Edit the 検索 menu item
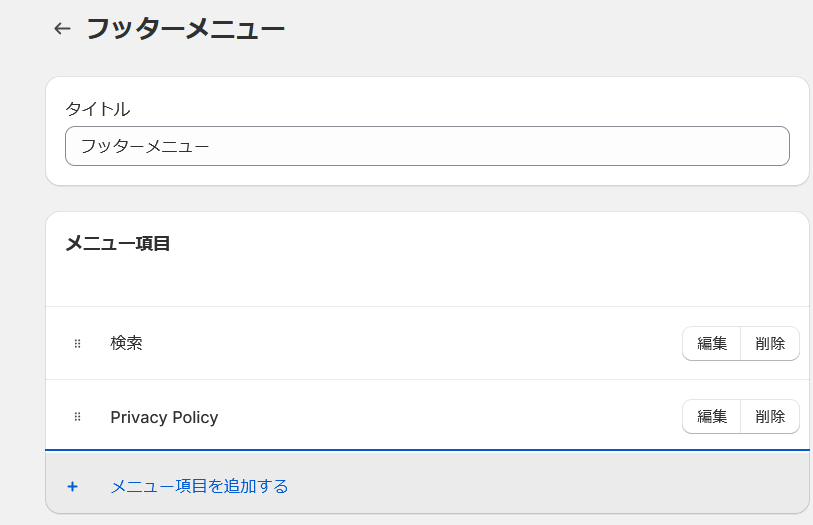The width and height of the screenshot is (813, 525). (712, 343)
